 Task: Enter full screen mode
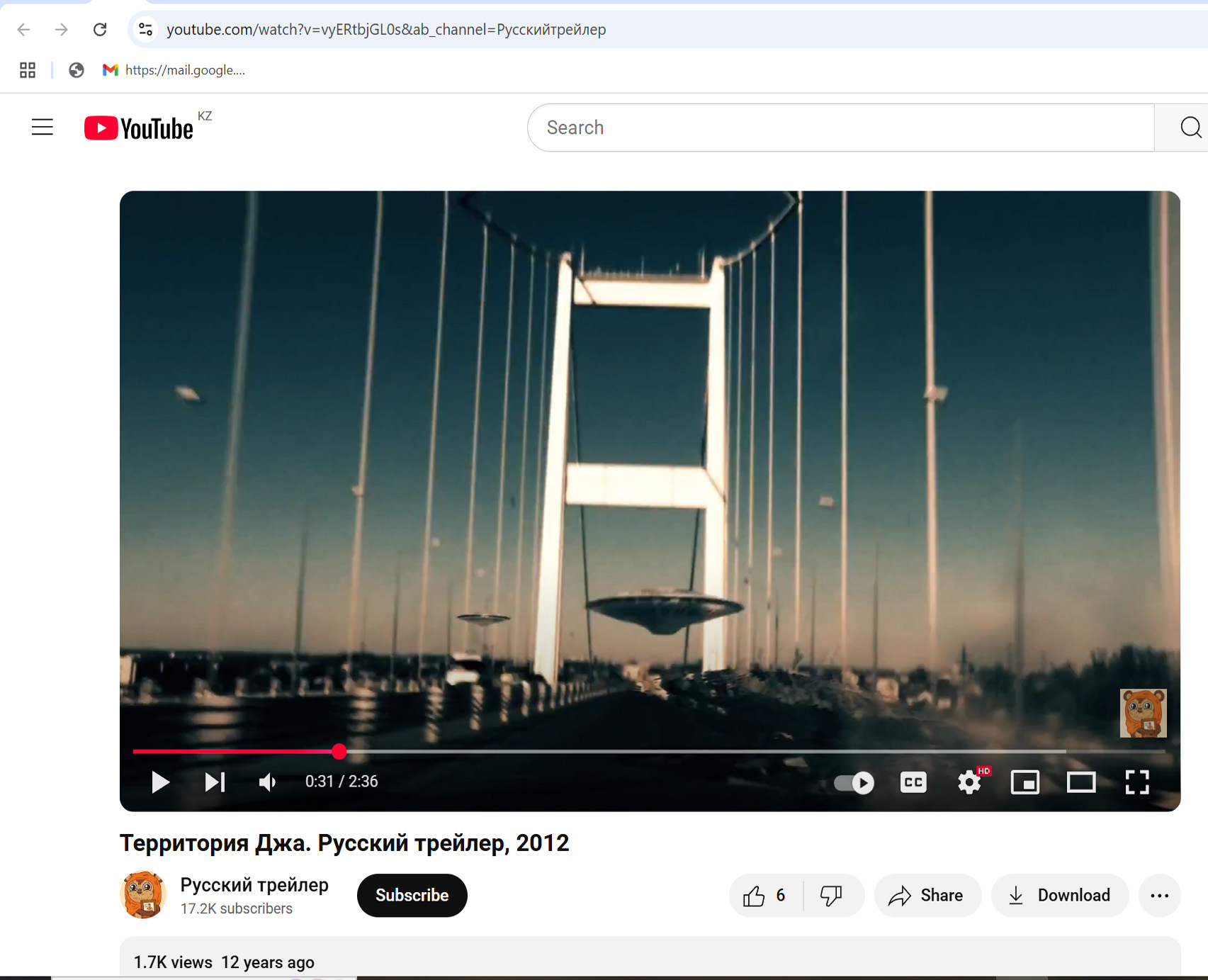pyautogui.click(x=1137, y=782)
